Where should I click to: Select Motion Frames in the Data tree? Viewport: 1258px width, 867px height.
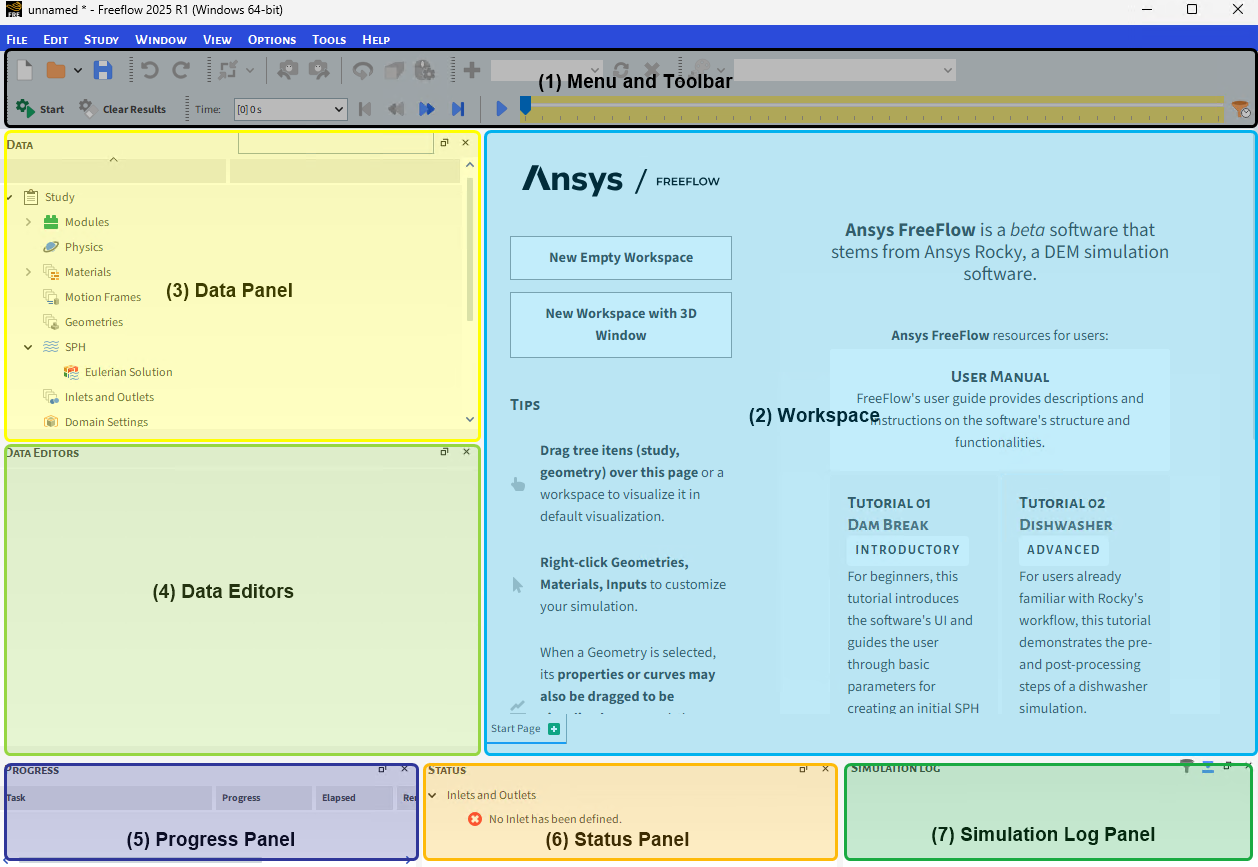(x=103, y=297)
